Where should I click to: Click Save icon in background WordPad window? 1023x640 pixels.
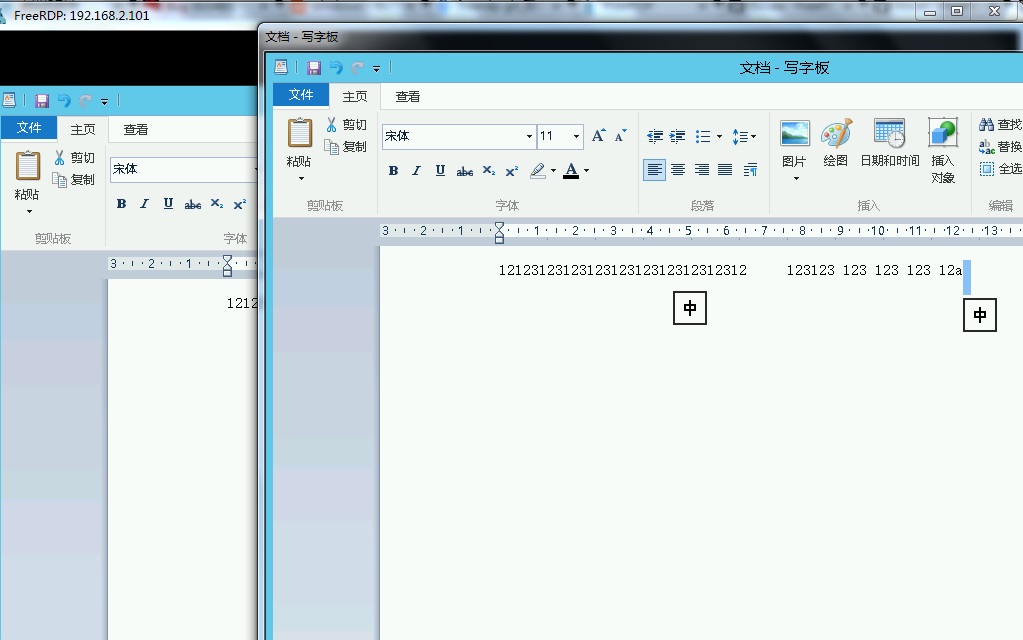coord(42,100)
